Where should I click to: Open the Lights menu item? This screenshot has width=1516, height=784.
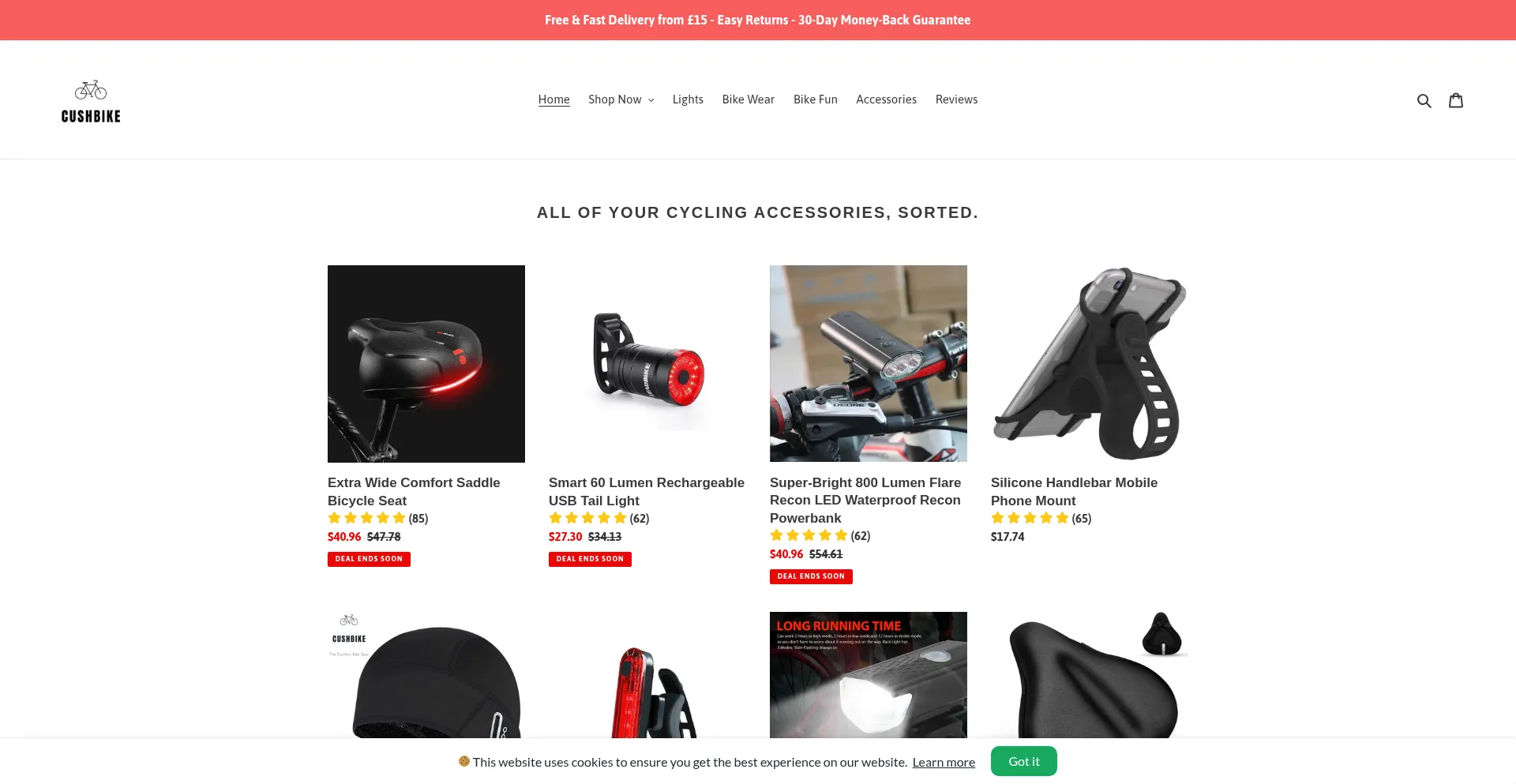(x=688, y=99)
